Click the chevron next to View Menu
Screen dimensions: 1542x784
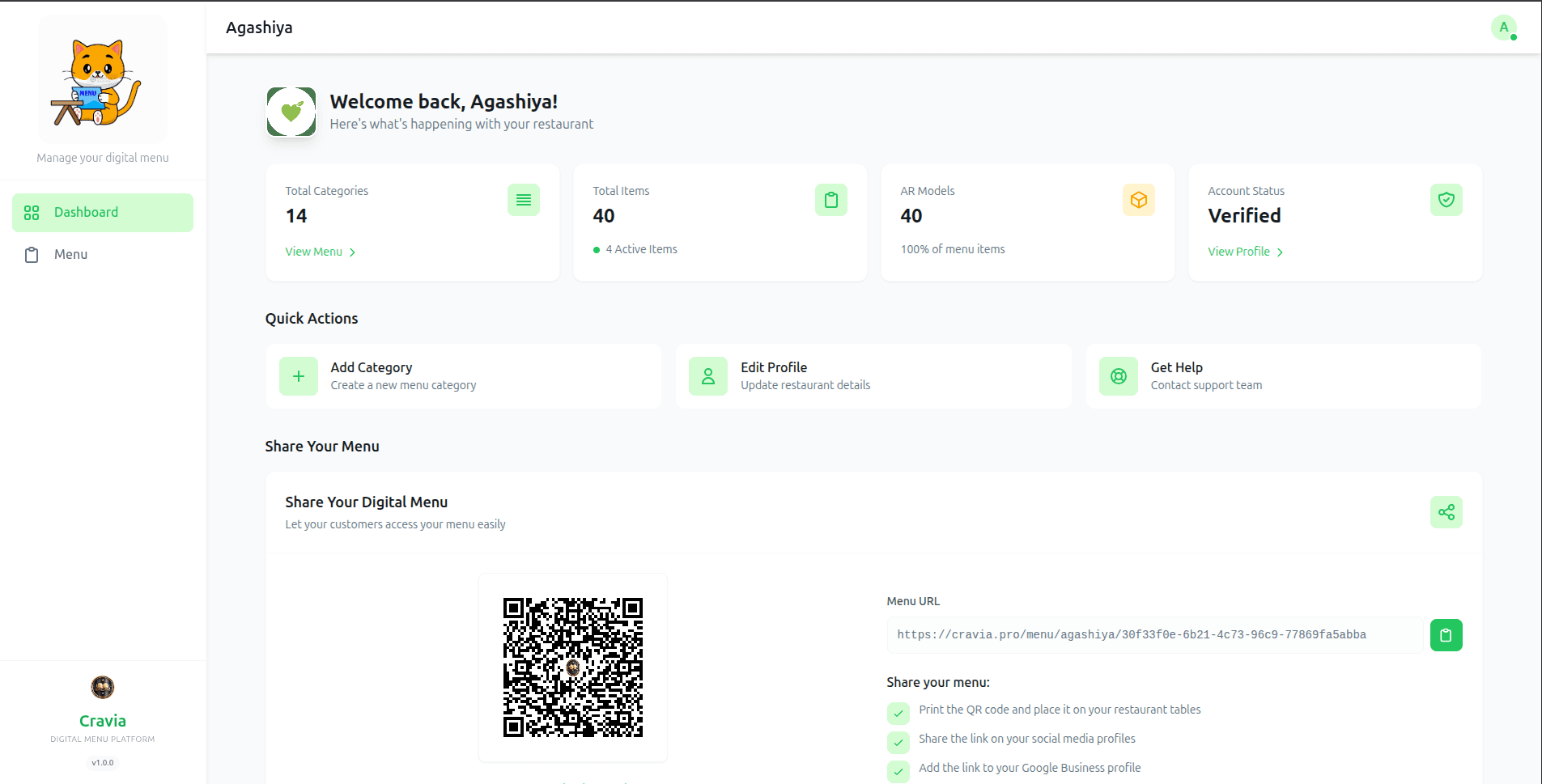pyautogui.click(x=352, y=252)
